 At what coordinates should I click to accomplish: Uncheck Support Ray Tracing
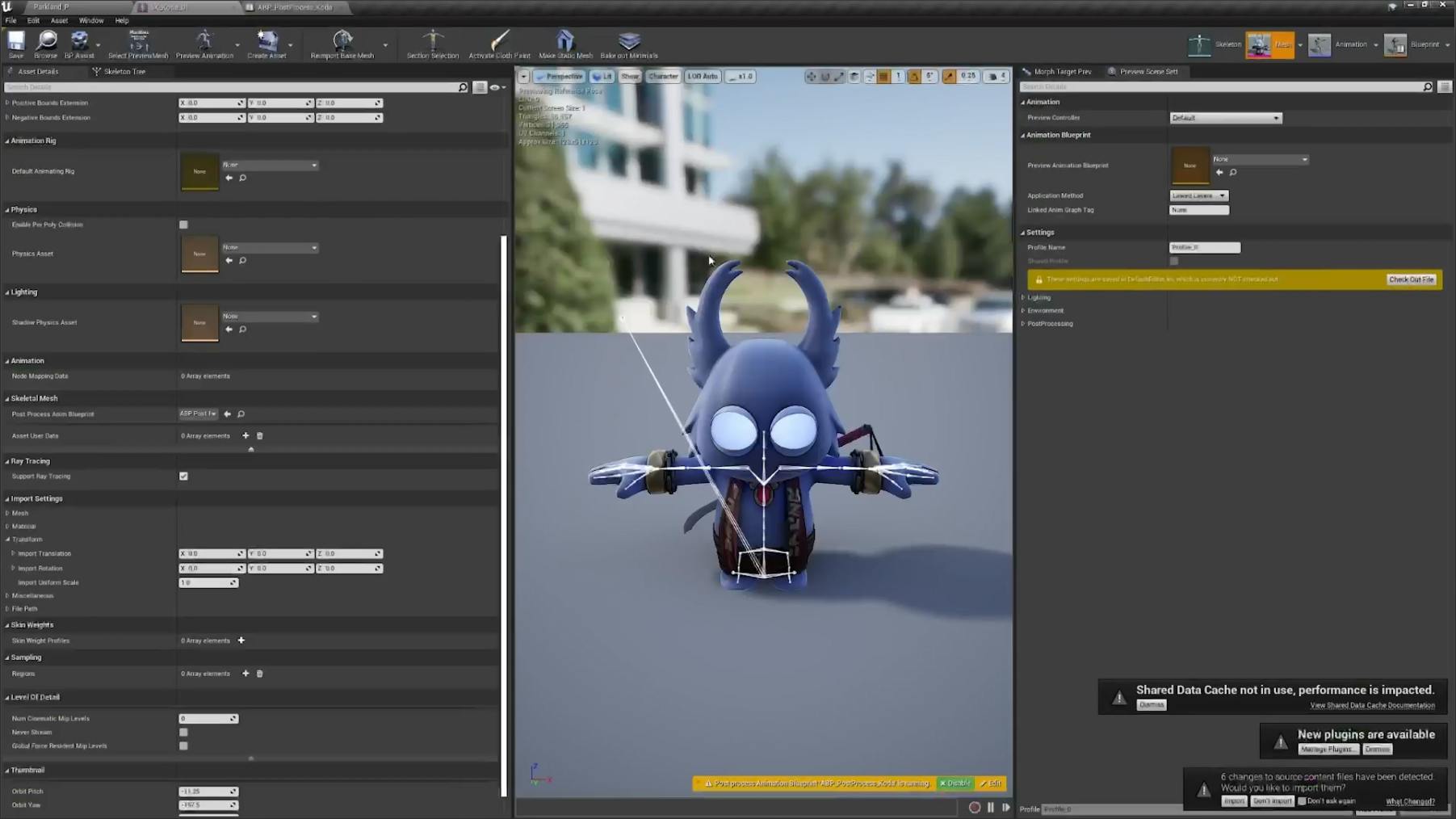[183, 476]
